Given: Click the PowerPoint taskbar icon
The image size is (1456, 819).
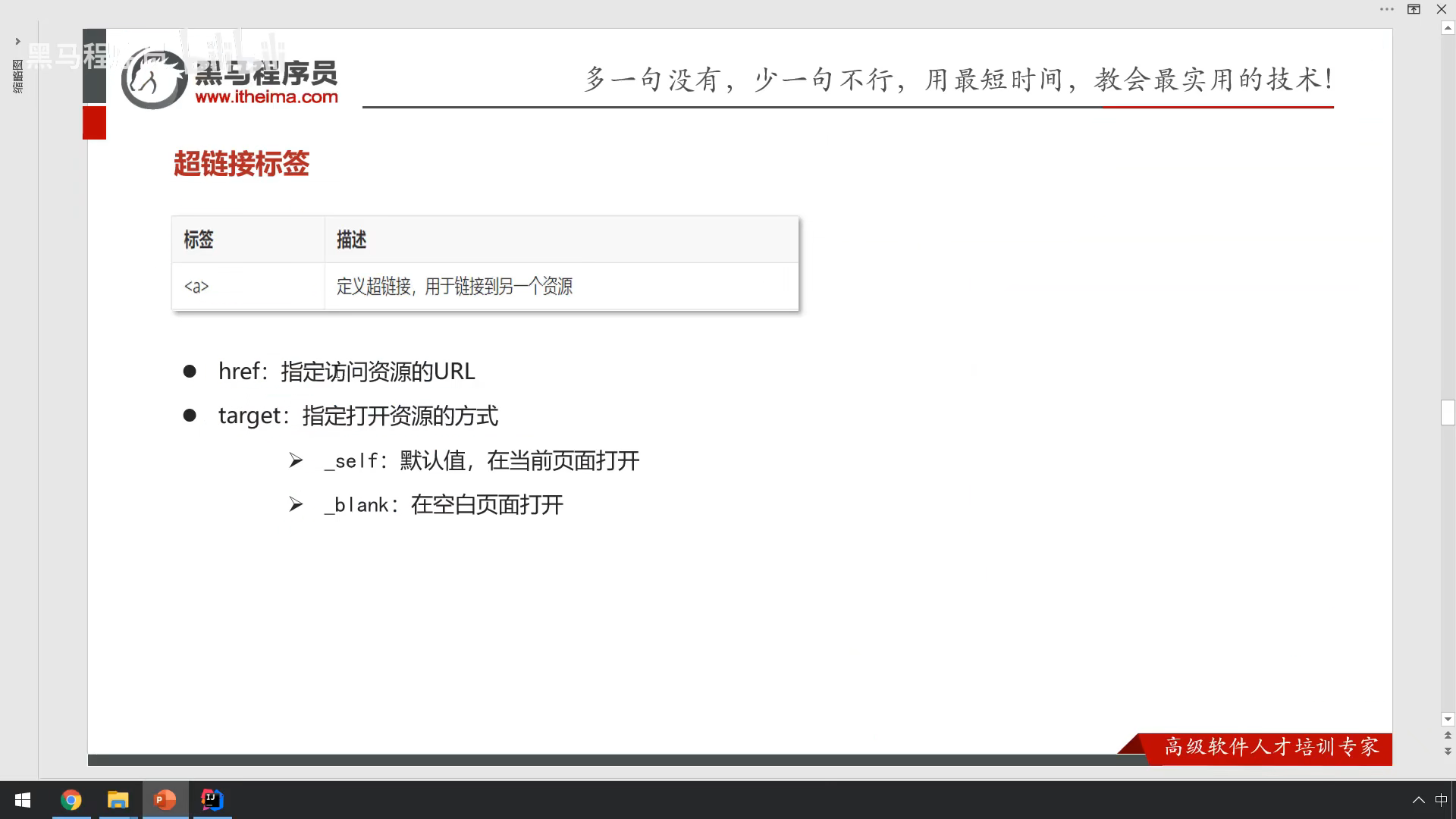Looking at the screenshot, I should click(x=165, y=800).
